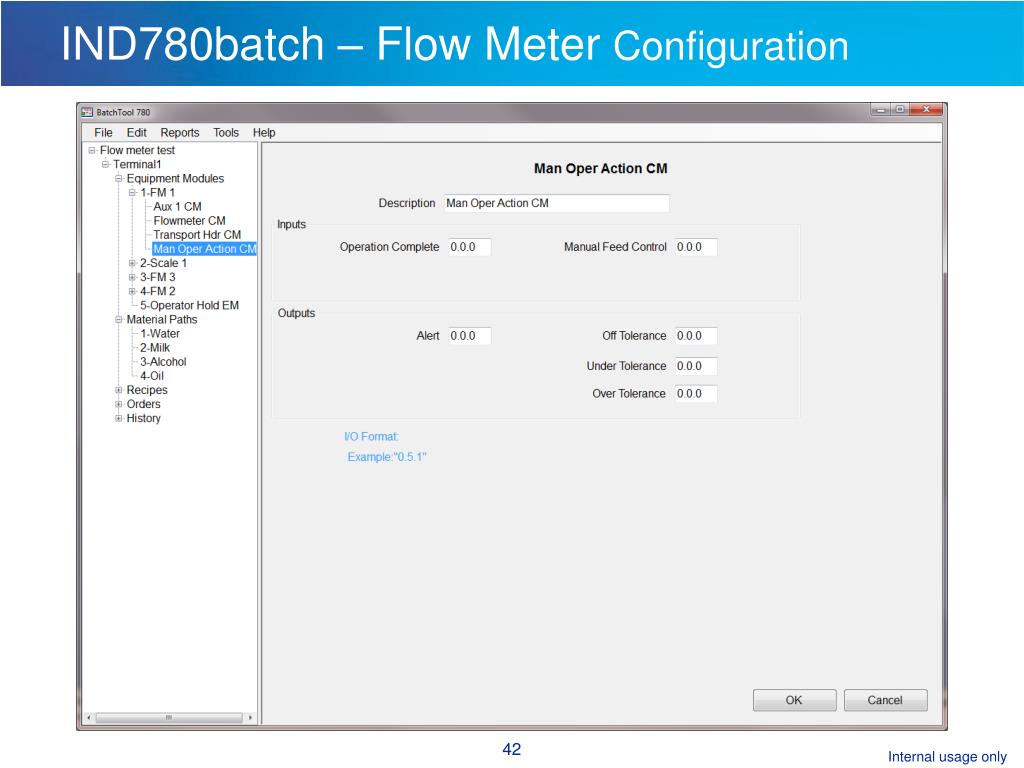
Task: Select the 2-Scale 1 label
Action: pyautogui.click(x=163, y=263)
